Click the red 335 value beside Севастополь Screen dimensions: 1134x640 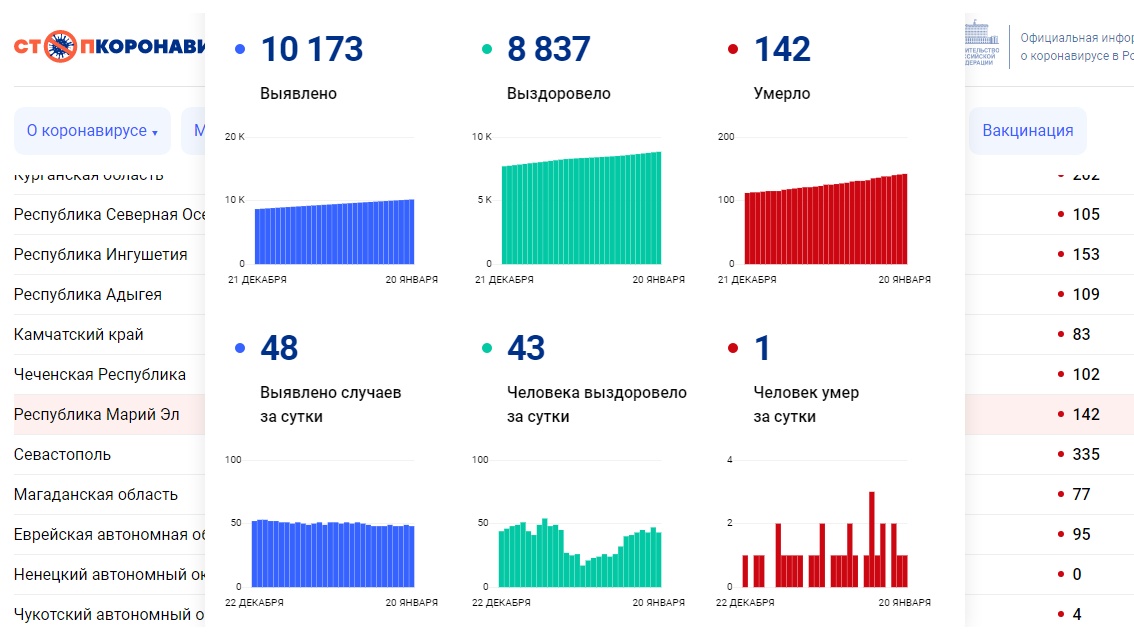1085,454
